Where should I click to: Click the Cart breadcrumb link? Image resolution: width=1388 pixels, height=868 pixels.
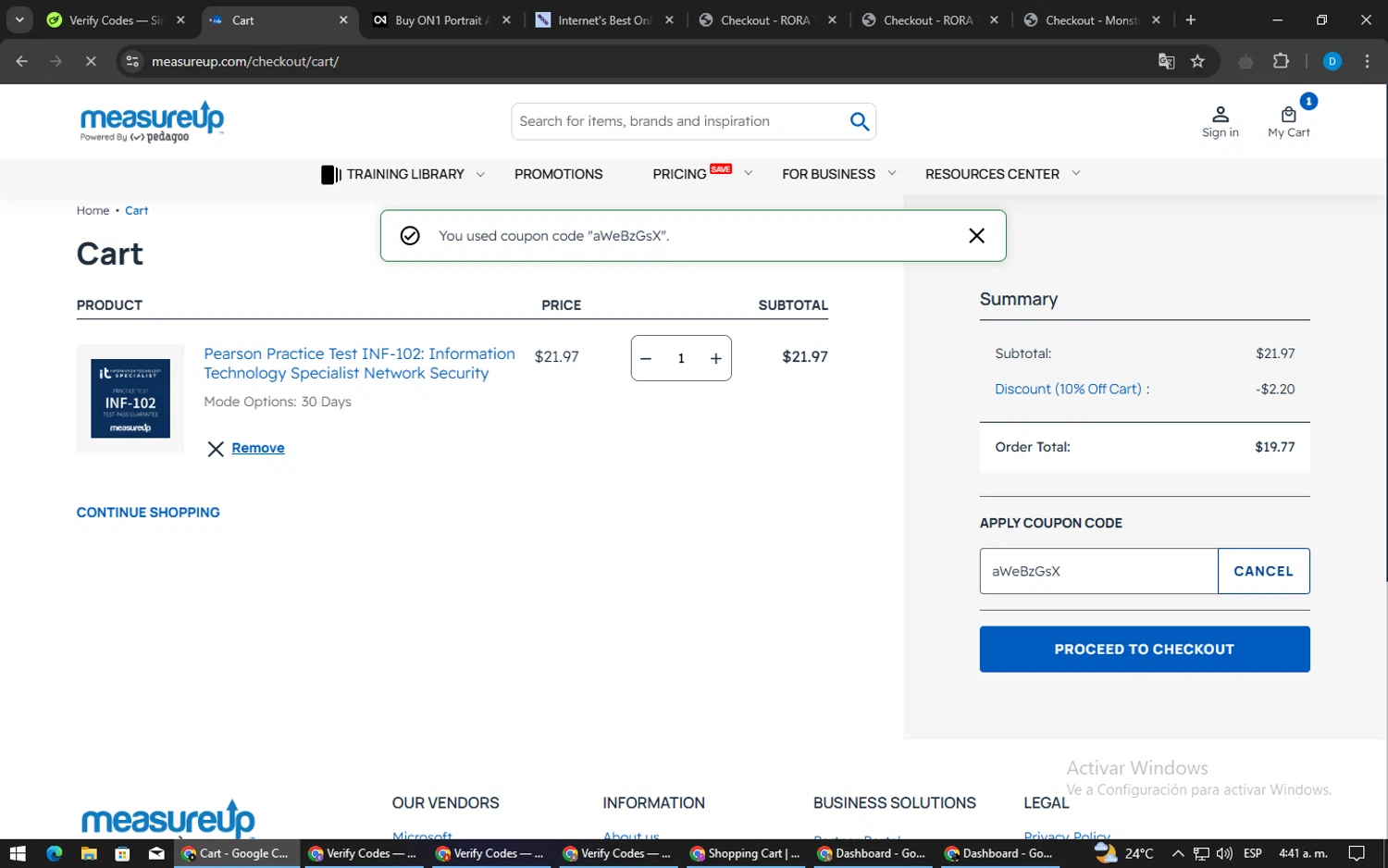pyautogui.click(x=137, y=211)
